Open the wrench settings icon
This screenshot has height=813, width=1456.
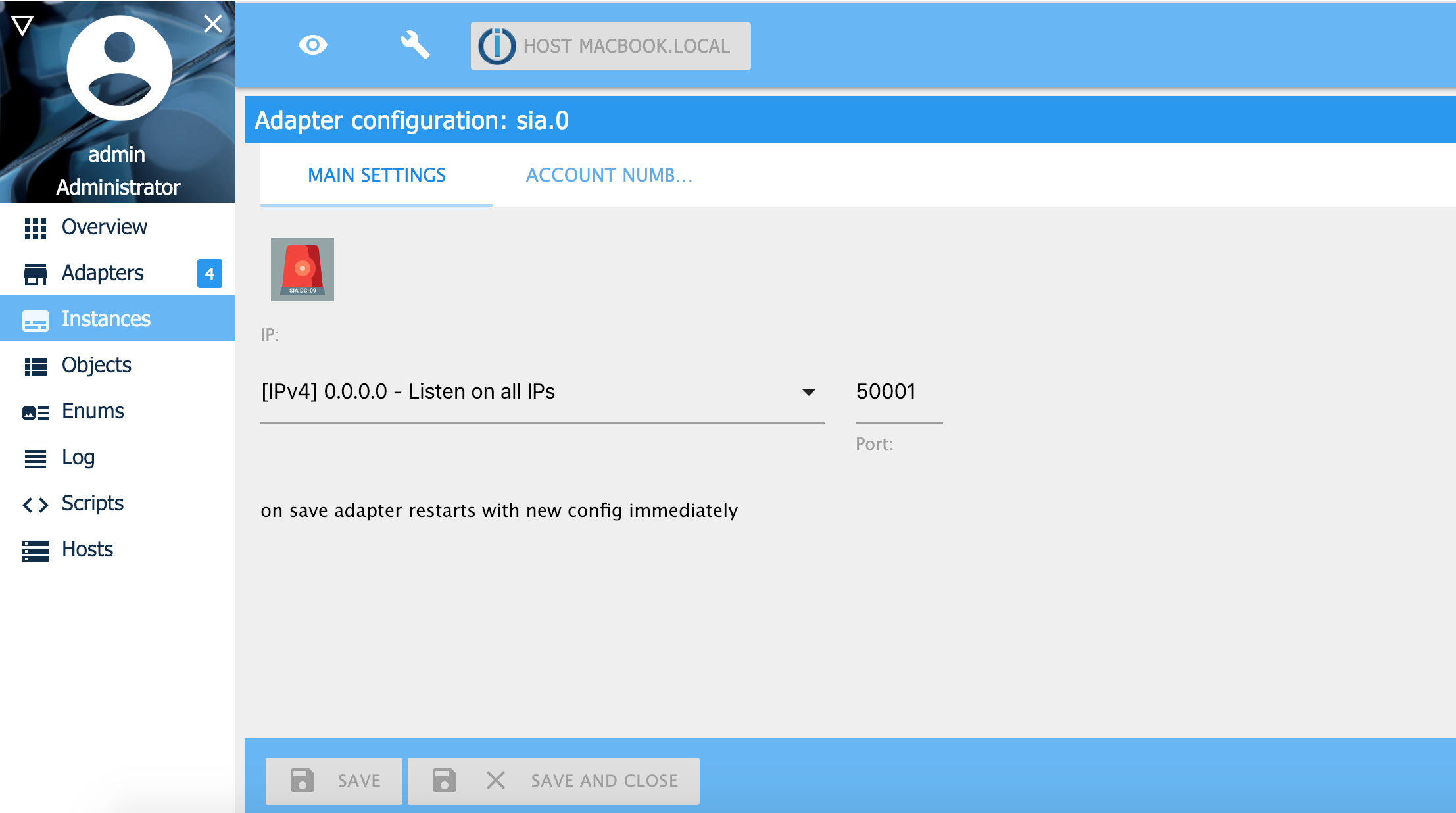pyautogui.click(x=415, y=45)
